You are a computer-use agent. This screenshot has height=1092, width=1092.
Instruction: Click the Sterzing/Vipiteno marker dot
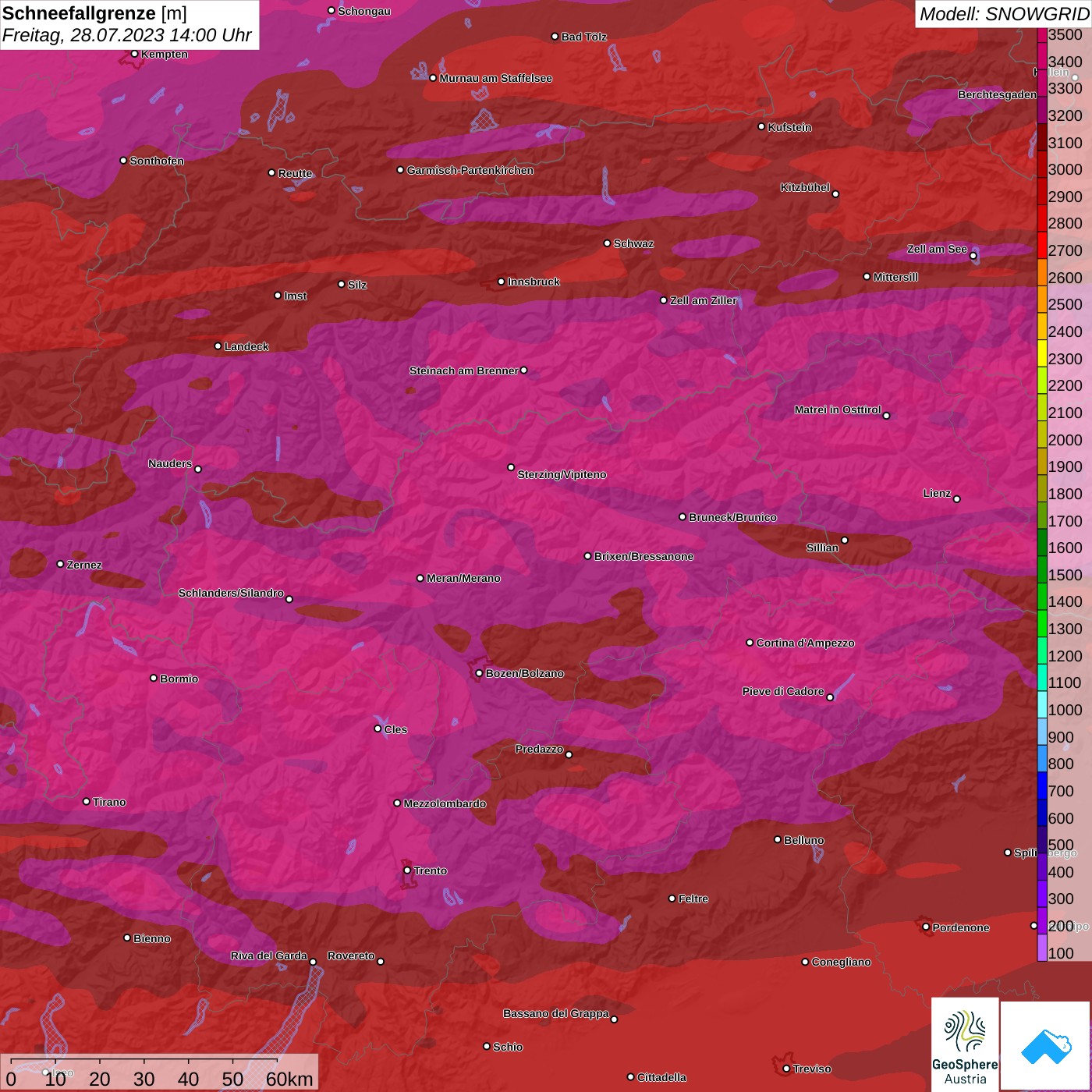click(511, 467)
